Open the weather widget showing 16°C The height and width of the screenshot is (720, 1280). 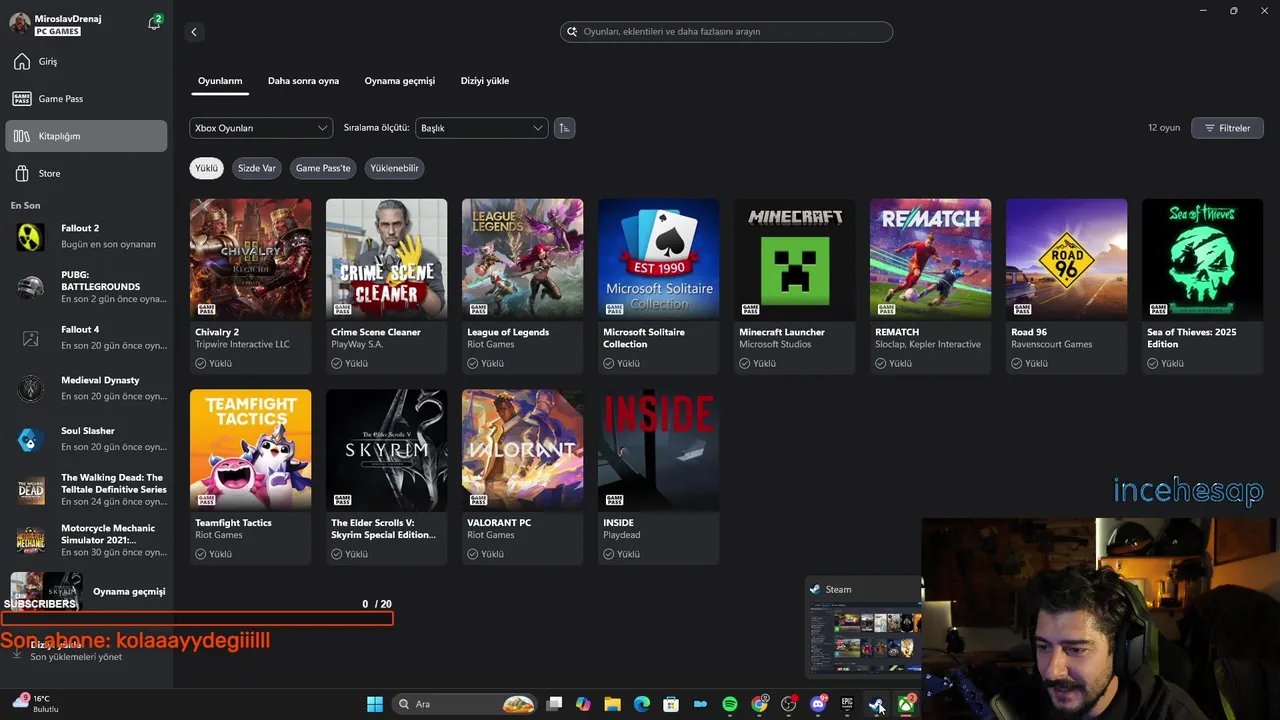pos(35,703)
